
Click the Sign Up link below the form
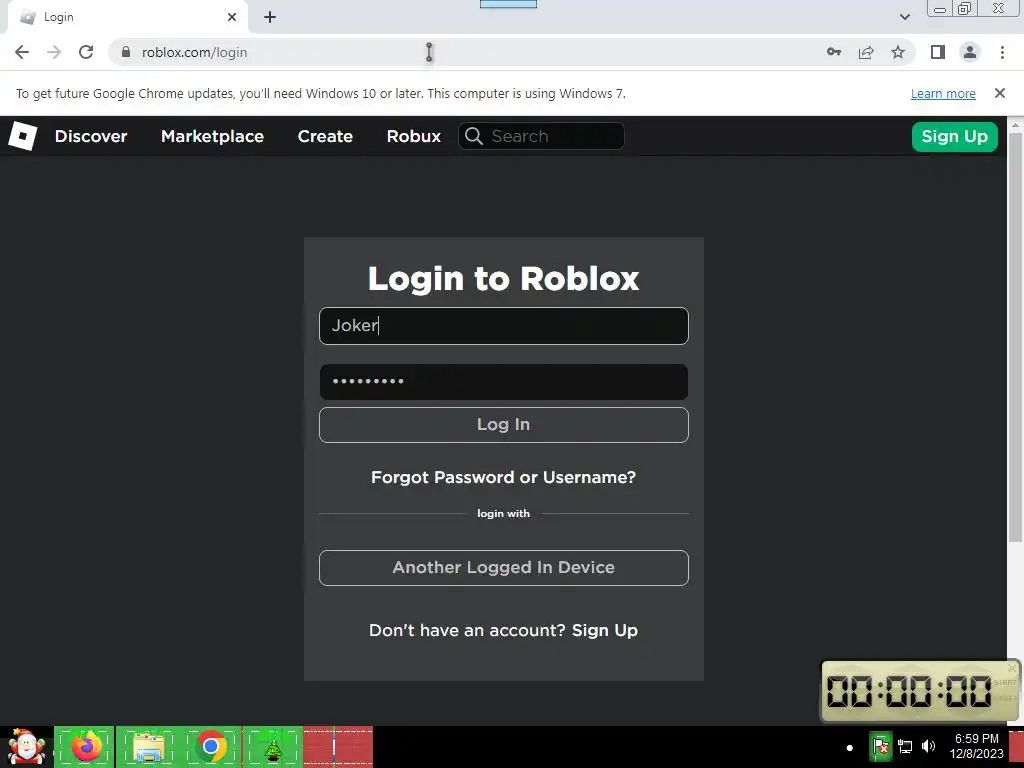605,630
